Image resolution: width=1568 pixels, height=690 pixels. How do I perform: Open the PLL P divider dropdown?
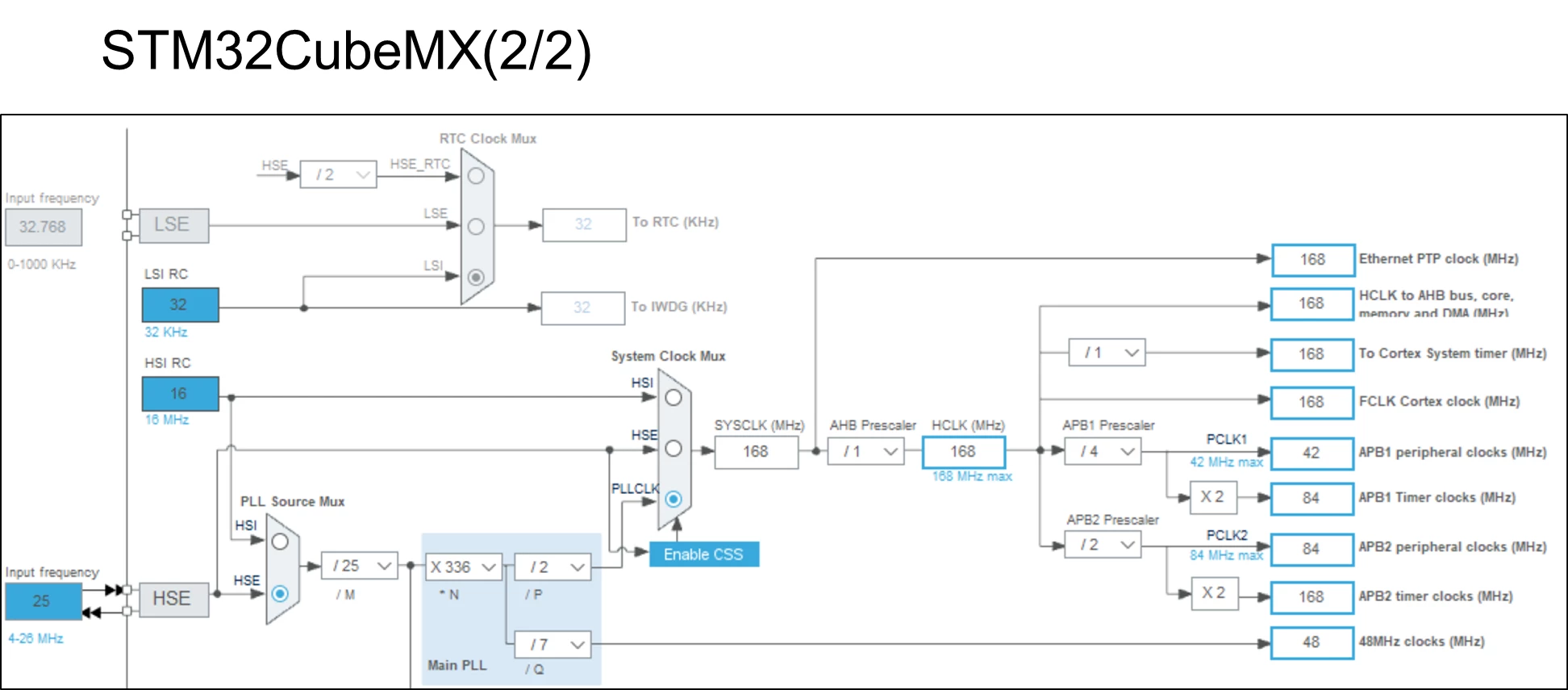[553, 567]
